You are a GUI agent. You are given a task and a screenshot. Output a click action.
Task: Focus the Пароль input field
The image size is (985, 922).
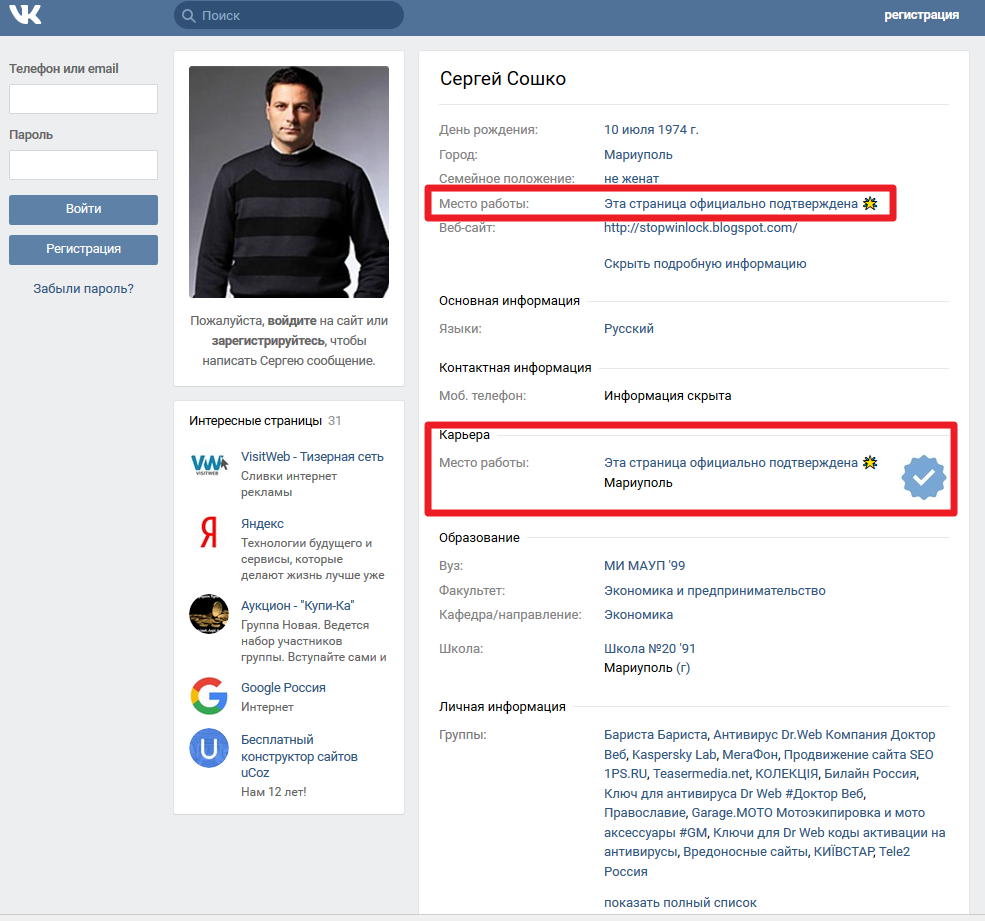pyautogui.click(x=83, y=165)
